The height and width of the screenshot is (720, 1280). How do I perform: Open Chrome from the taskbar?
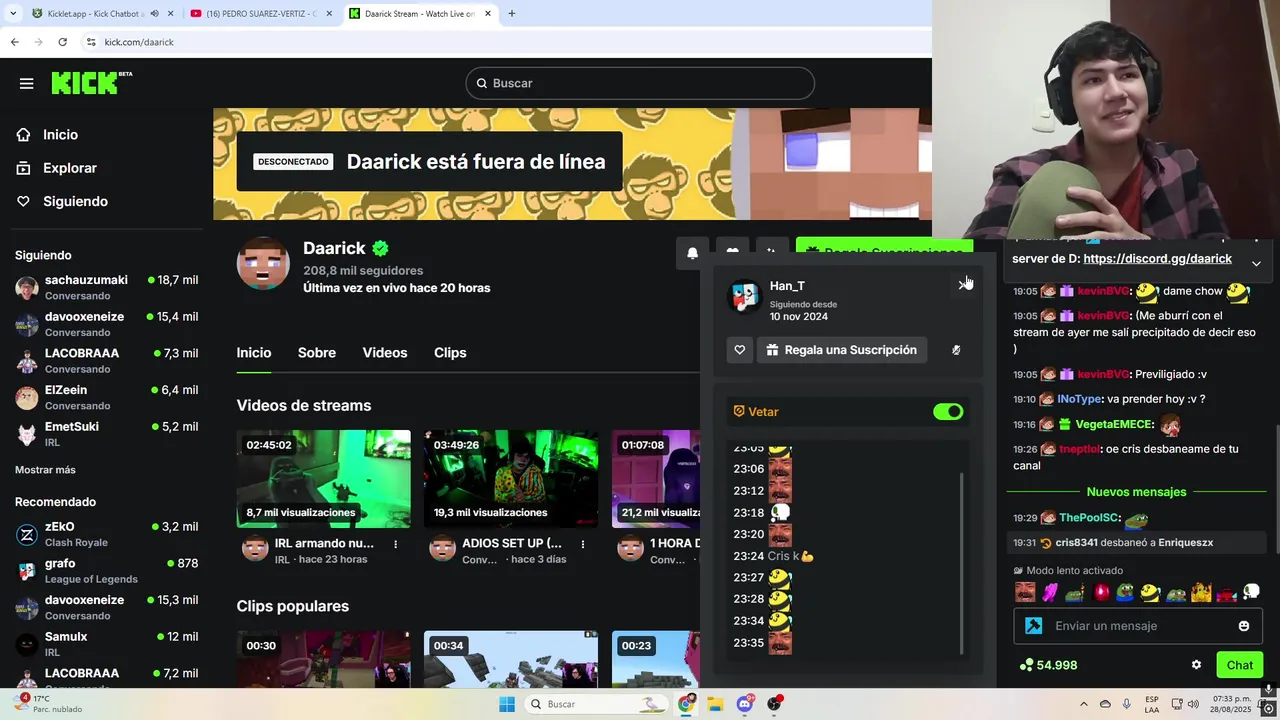point(686,704)
